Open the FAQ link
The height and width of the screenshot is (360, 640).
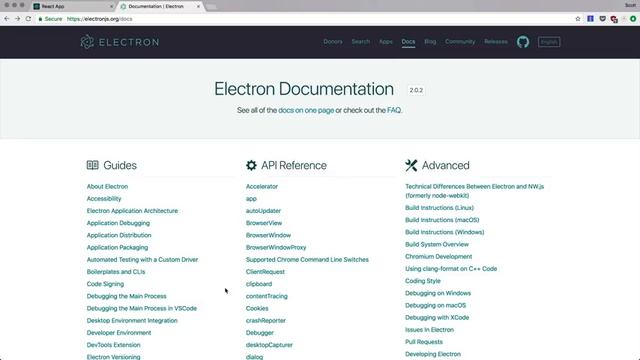(394, 110)
